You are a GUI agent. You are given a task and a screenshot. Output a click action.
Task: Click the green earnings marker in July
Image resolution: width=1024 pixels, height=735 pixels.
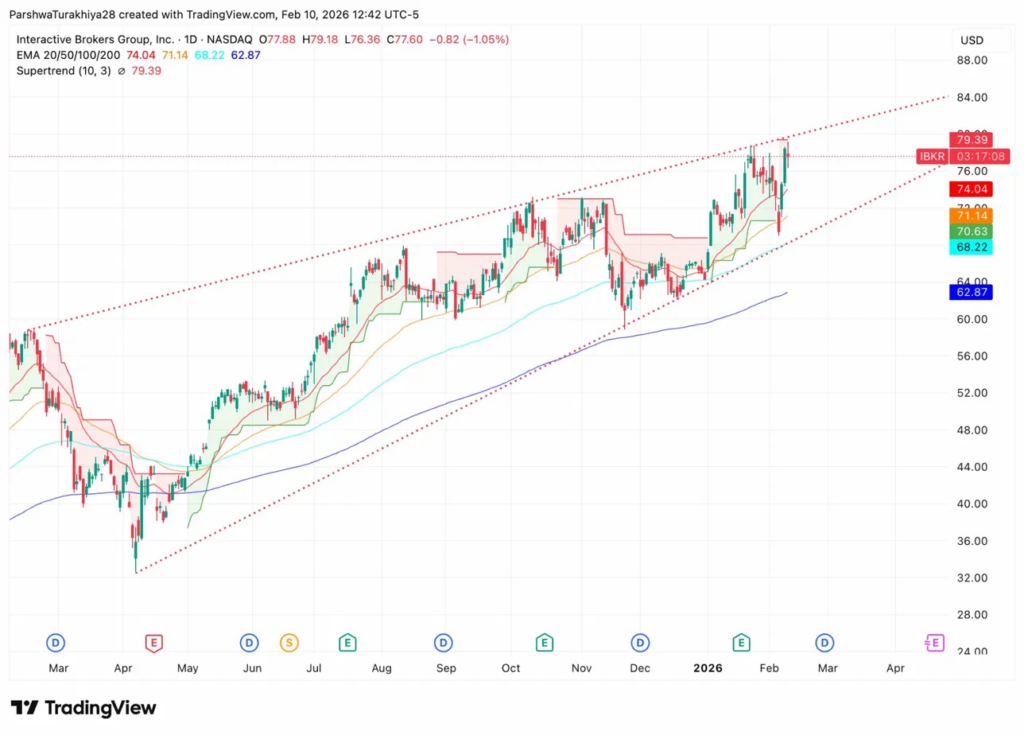pos(347,642)
